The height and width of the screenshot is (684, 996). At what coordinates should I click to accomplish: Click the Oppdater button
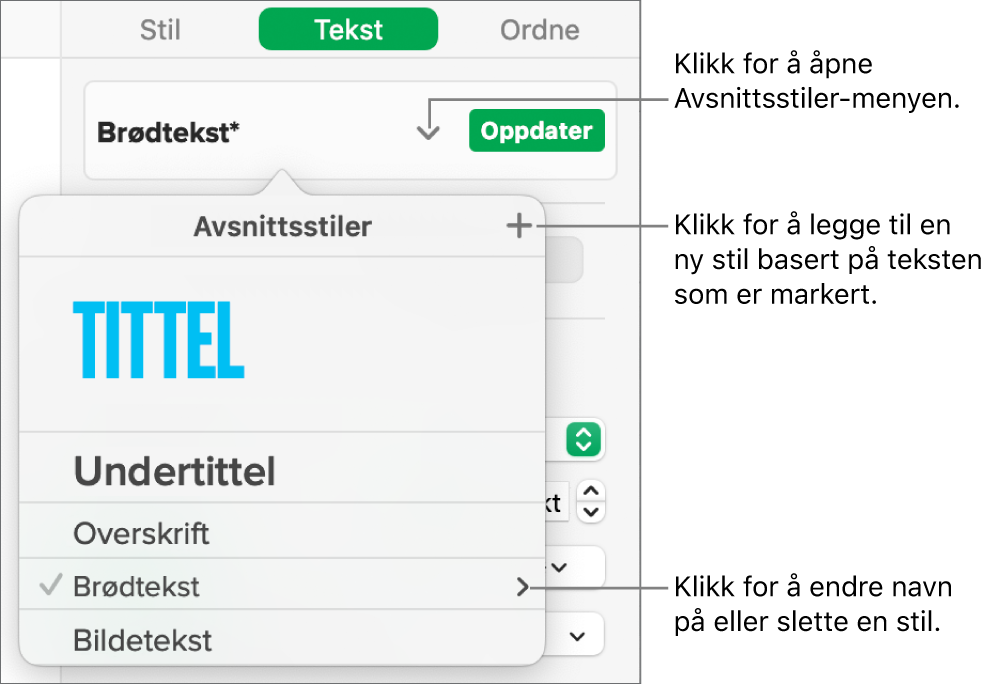point(537,130)
